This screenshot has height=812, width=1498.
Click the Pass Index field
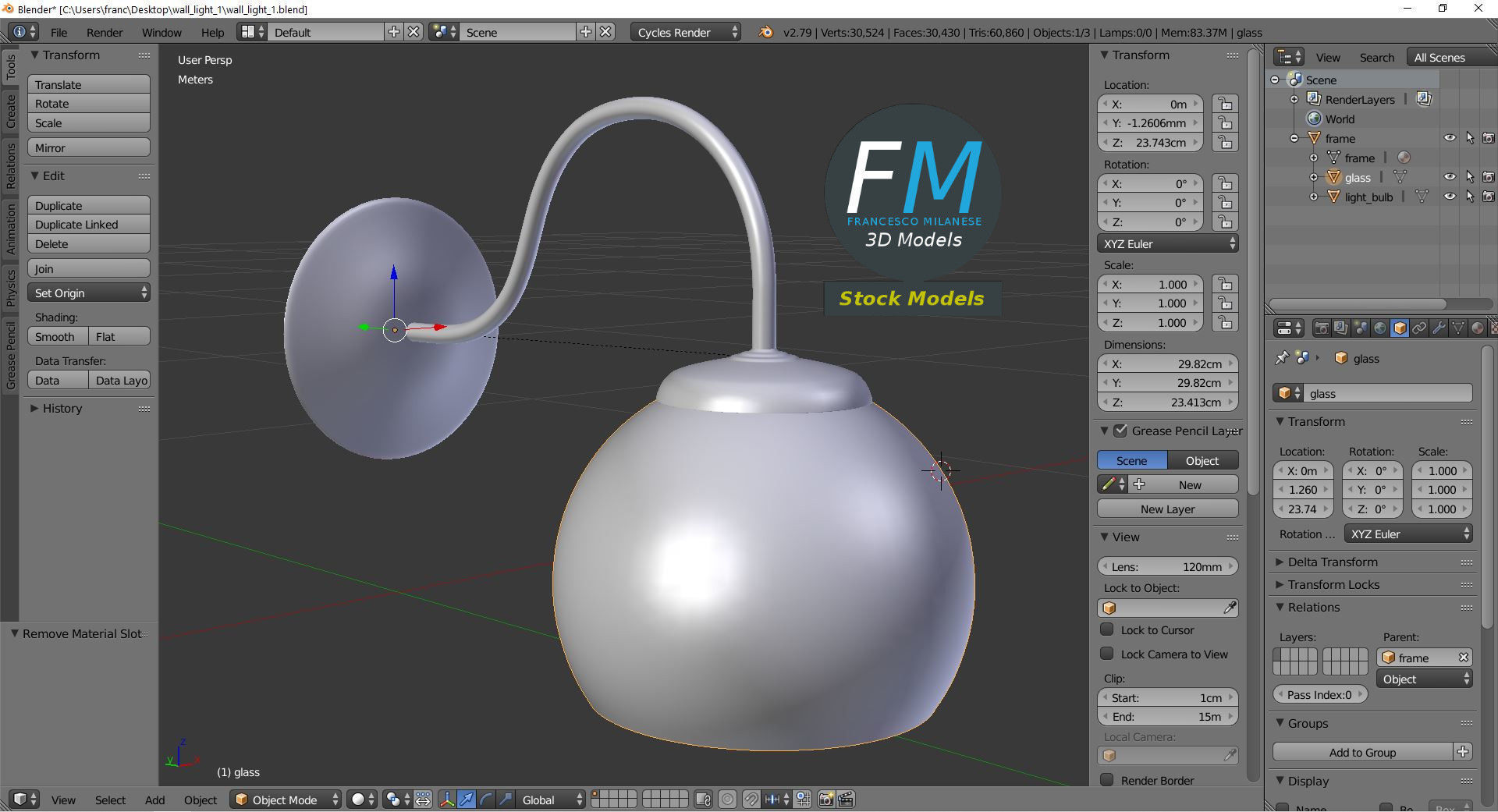click(x=1320, y=694)
